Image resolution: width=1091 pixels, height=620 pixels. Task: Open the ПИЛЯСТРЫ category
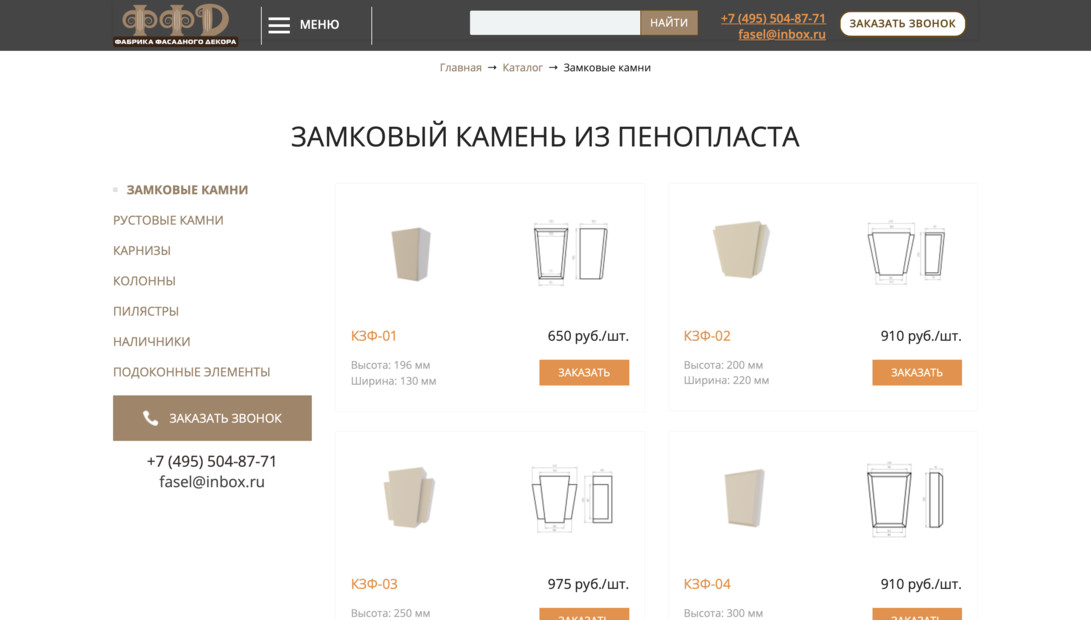point(146,311)
